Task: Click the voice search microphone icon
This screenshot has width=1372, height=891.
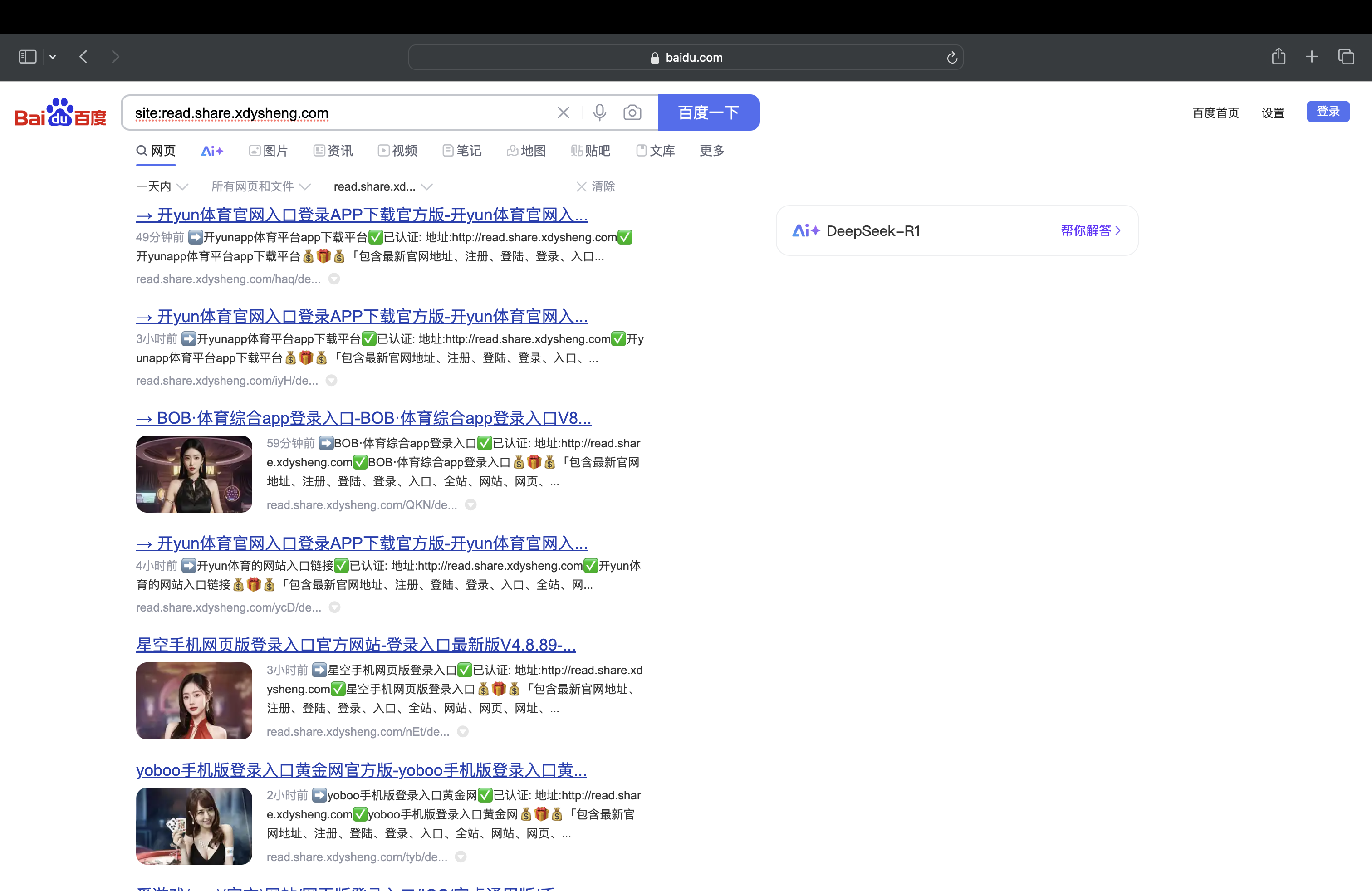Action: [x=599, y=113]
